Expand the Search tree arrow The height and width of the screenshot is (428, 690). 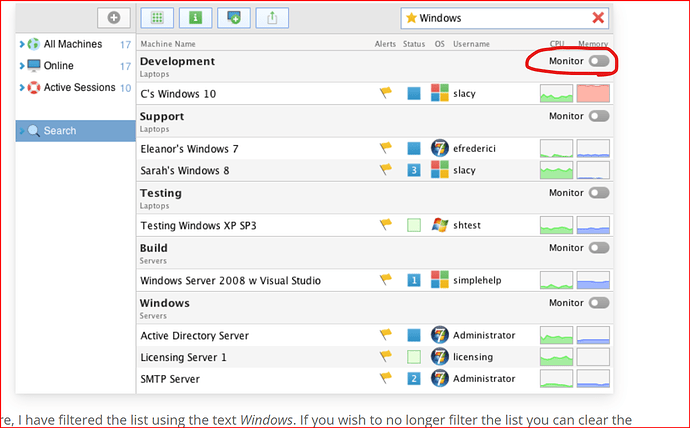pyautogui.click(x=22, y=131)
